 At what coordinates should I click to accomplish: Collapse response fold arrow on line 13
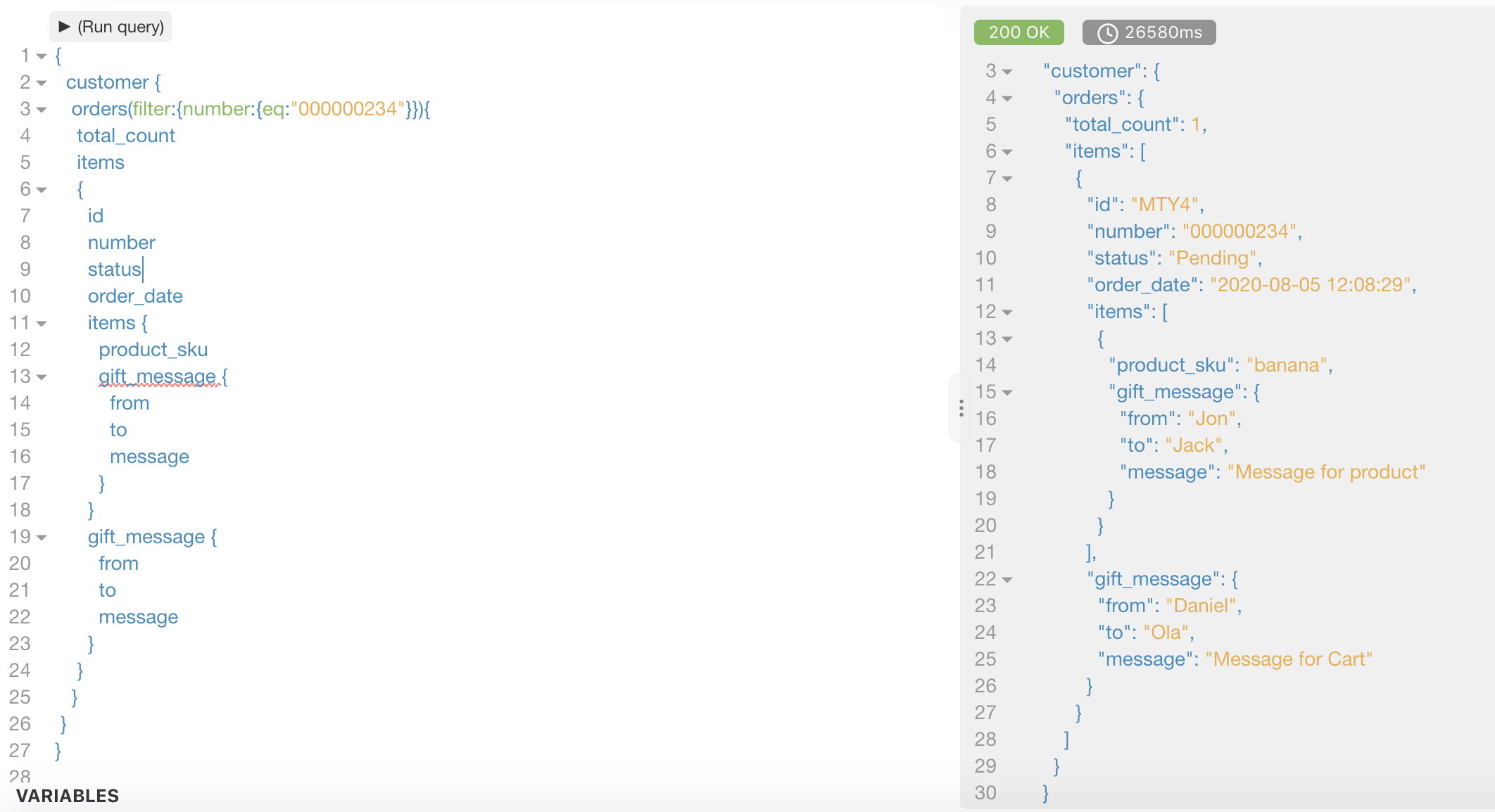click(1007, 339)
